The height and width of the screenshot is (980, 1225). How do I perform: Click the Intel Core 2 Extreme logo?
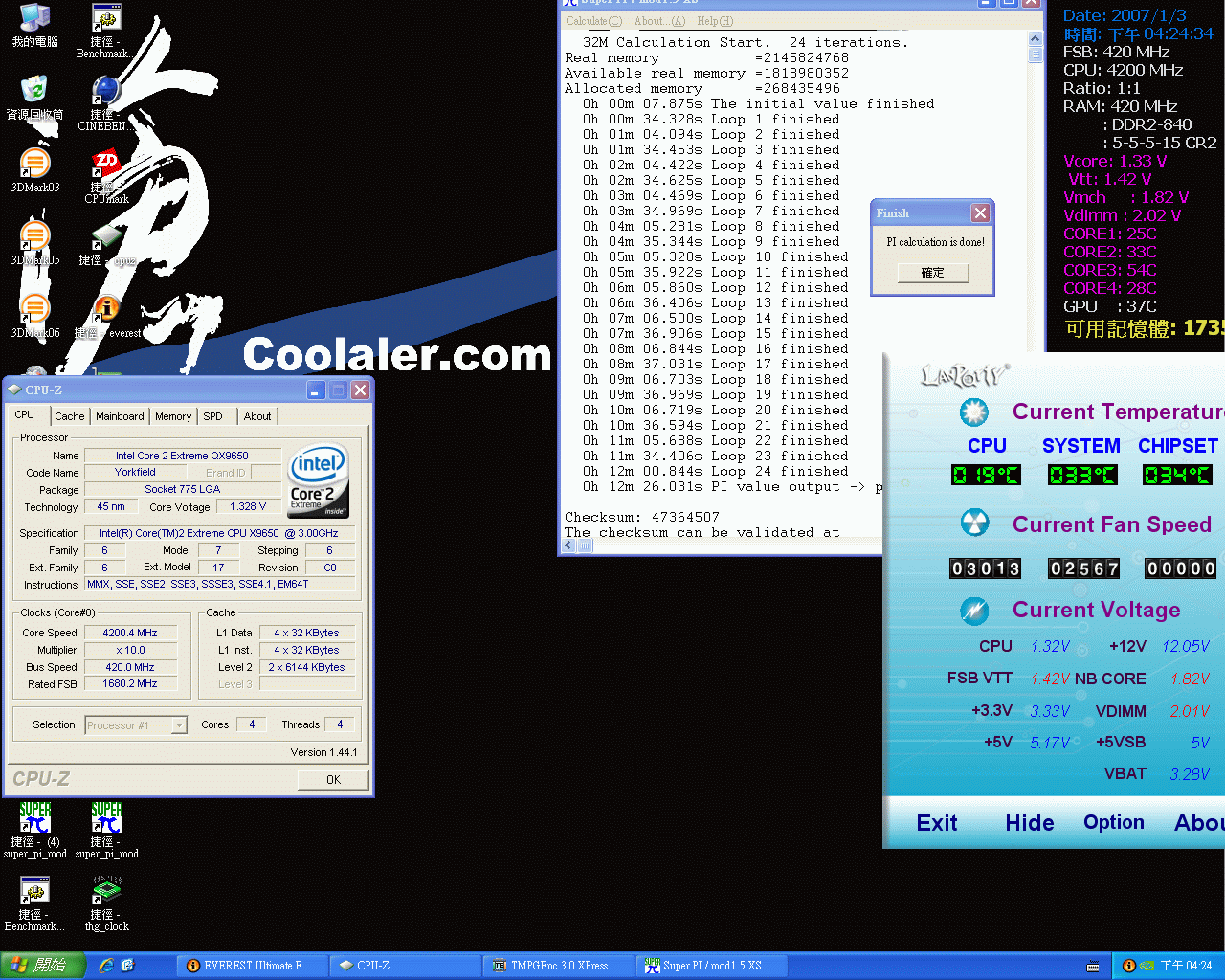point(319,480)
